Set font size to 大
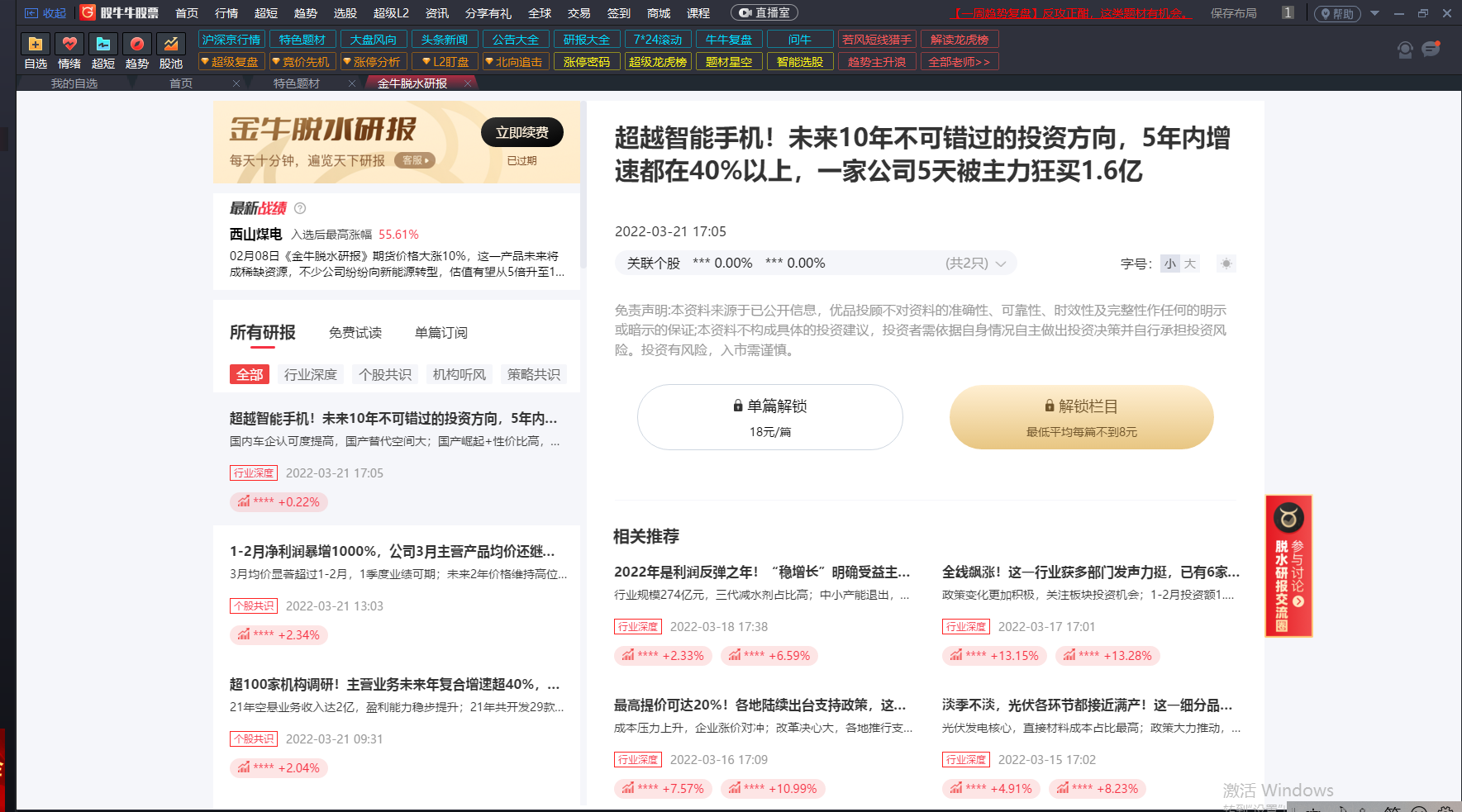 tap(1189, 264)
